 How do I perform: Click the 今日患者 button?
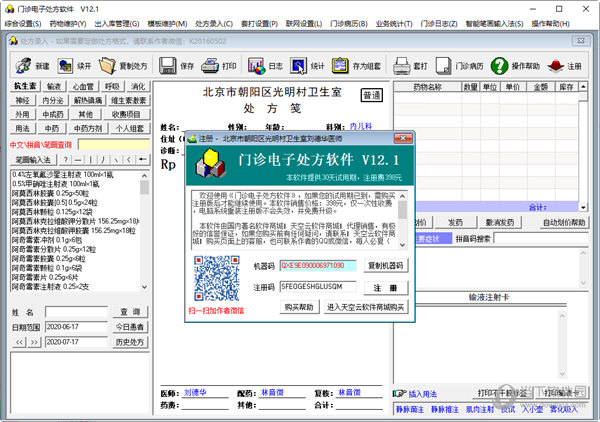coord(130,327)
